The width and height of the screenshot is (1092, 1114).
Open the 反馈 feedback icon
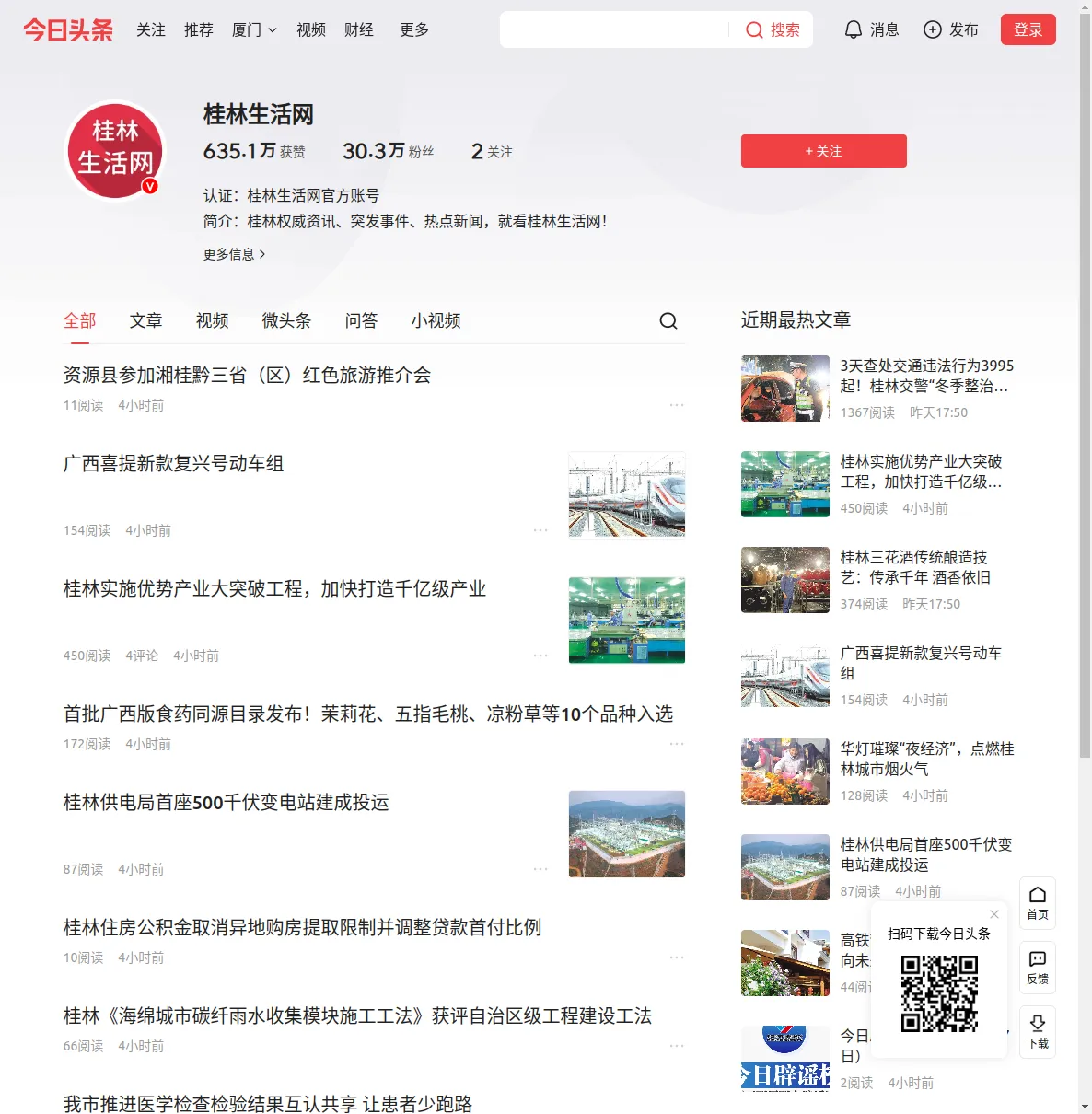point(1038,968)
